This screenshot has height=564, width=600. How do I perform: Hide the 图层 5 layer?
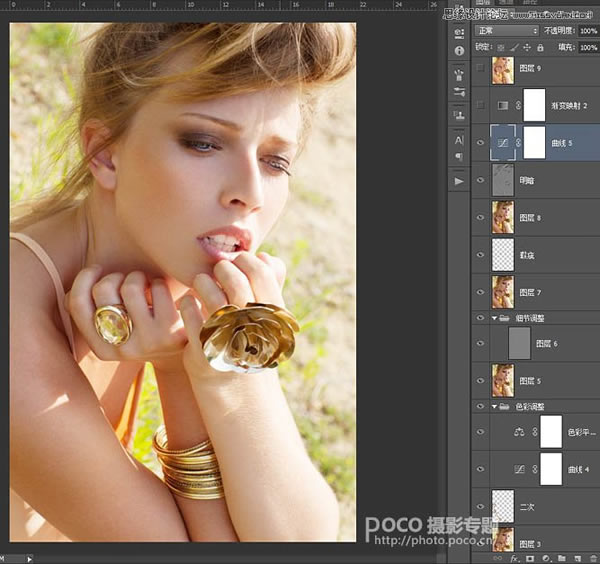480,381
